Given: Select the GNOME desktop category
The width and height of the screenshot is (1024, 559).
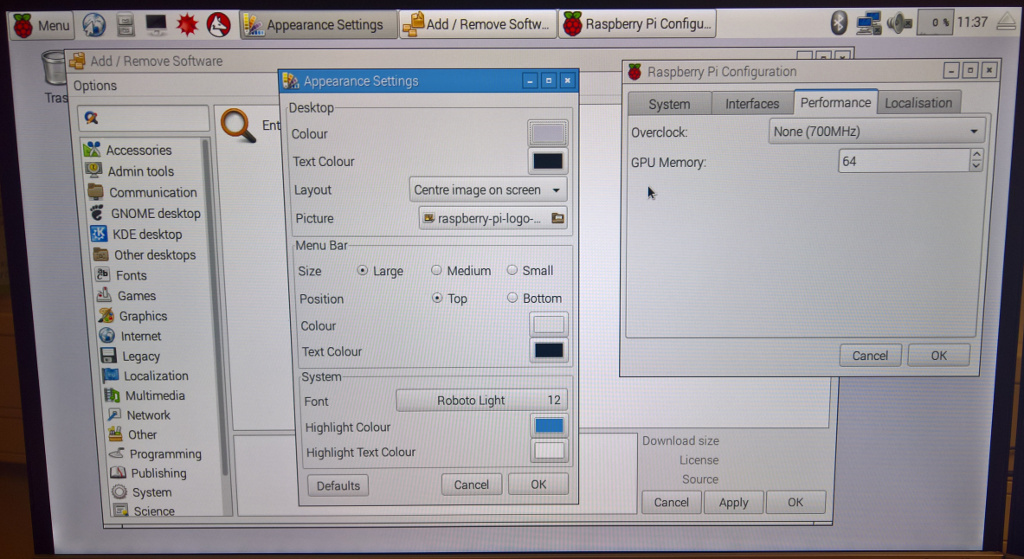Looking at the screenshot, I should [x=146, y=213].
